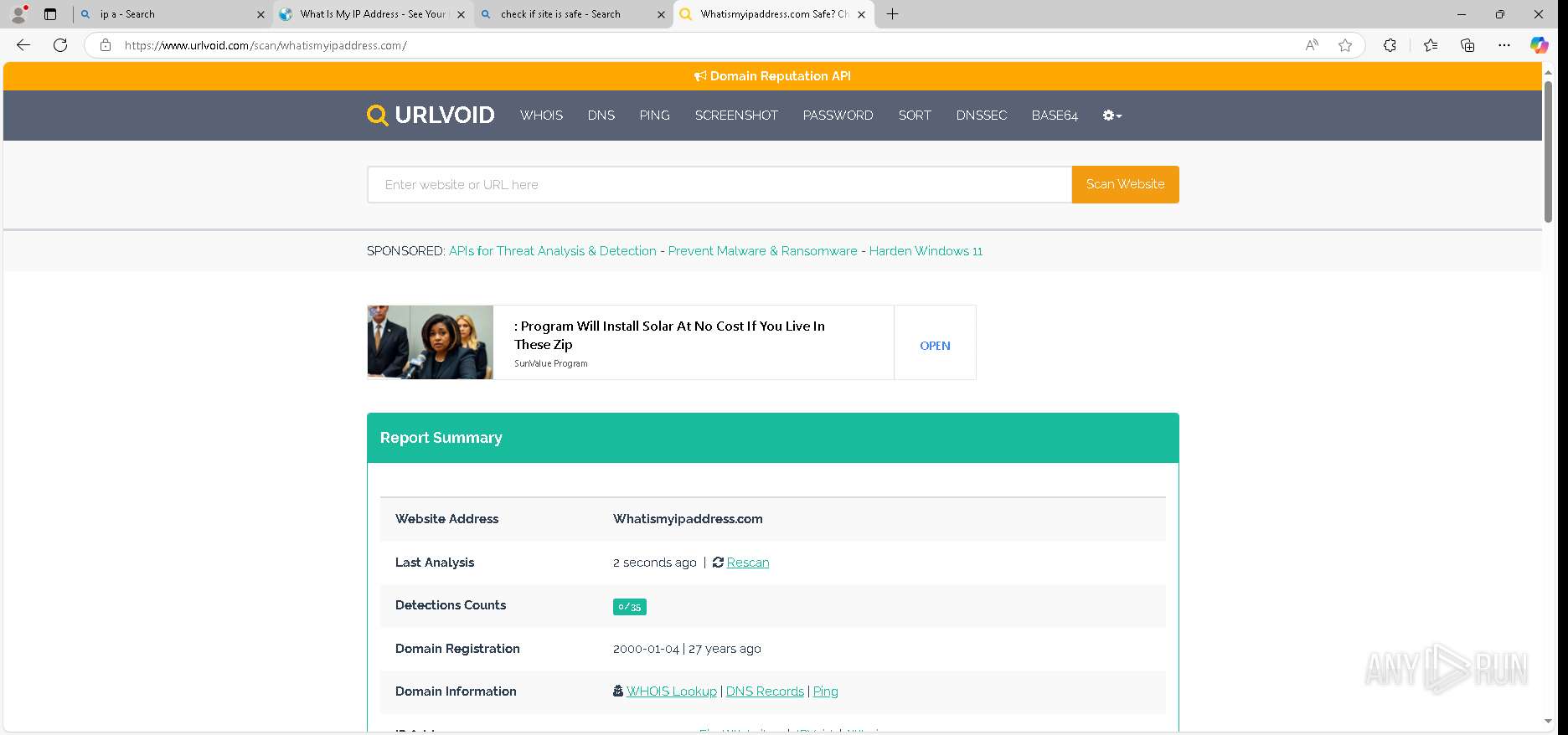Click Domain Reputation API banner
The image size is (1568, 735).
772,76
